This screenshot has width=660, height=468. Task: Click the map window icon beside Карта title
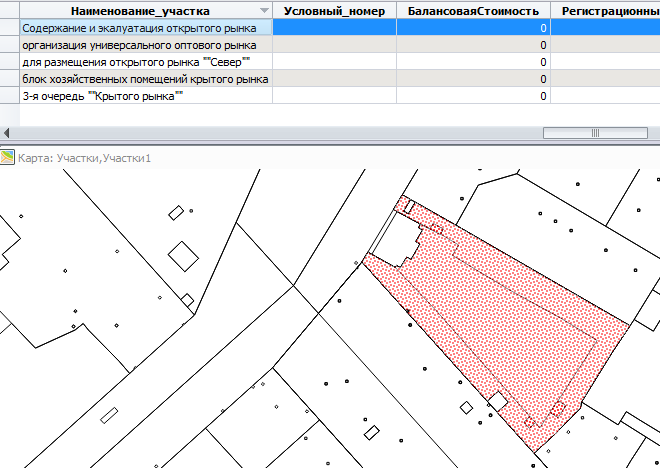8,157
